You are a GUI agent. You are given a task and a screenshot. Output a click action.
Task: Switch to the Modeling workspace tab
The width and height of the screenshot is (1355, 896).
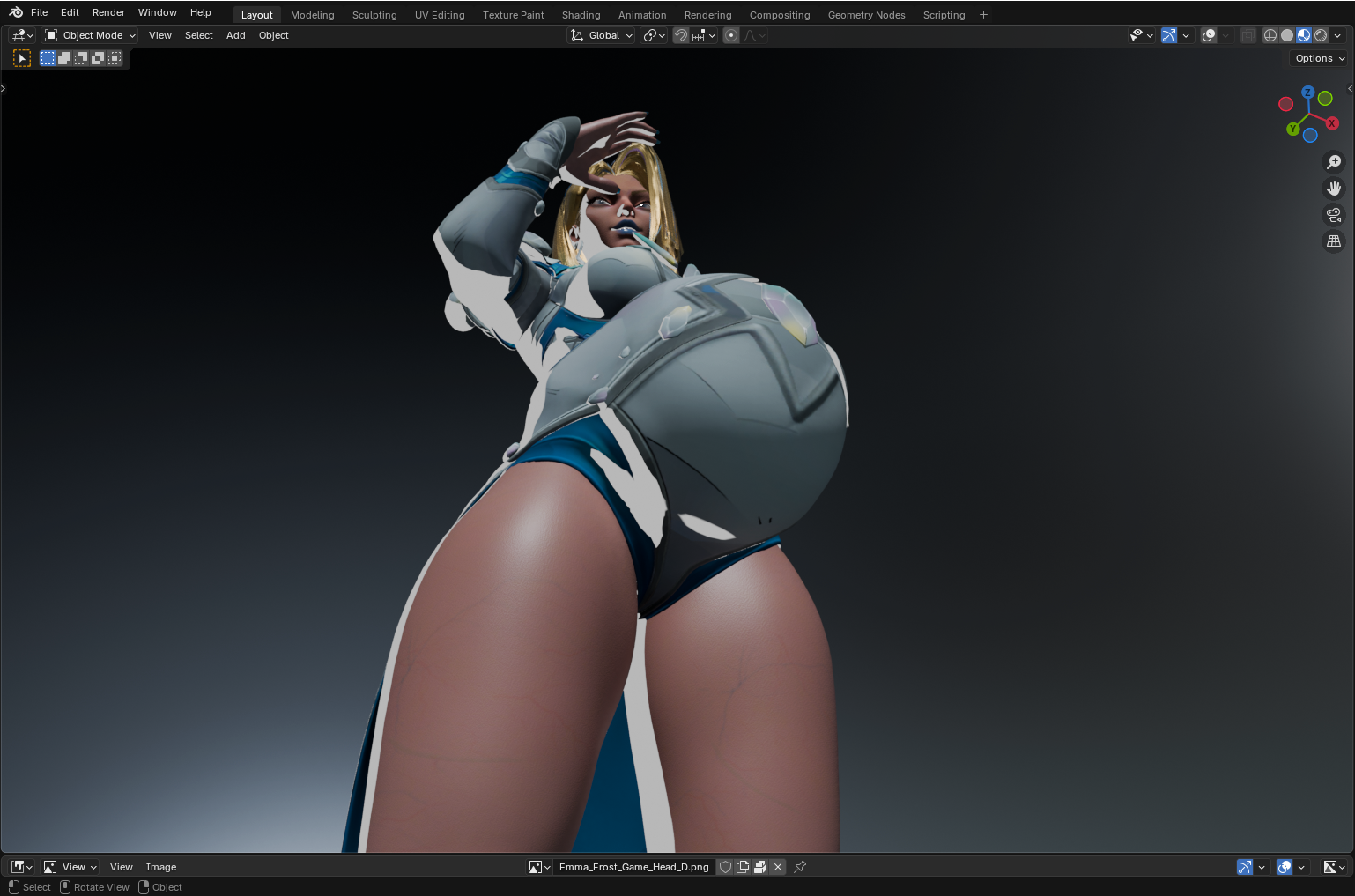[x=313, y=15]
